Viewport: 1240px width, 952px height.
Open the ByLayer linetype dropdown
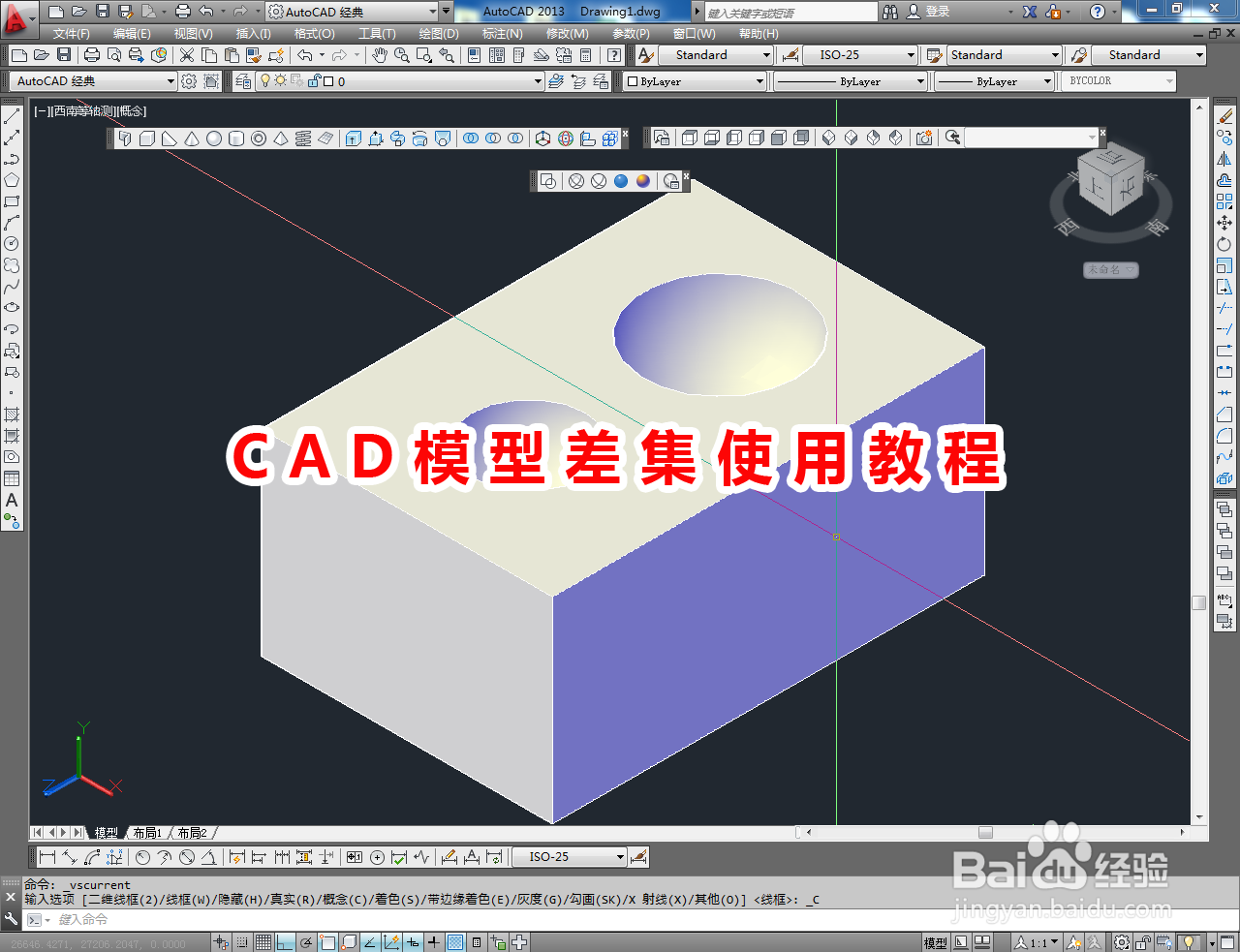click(x=851, y=81)
